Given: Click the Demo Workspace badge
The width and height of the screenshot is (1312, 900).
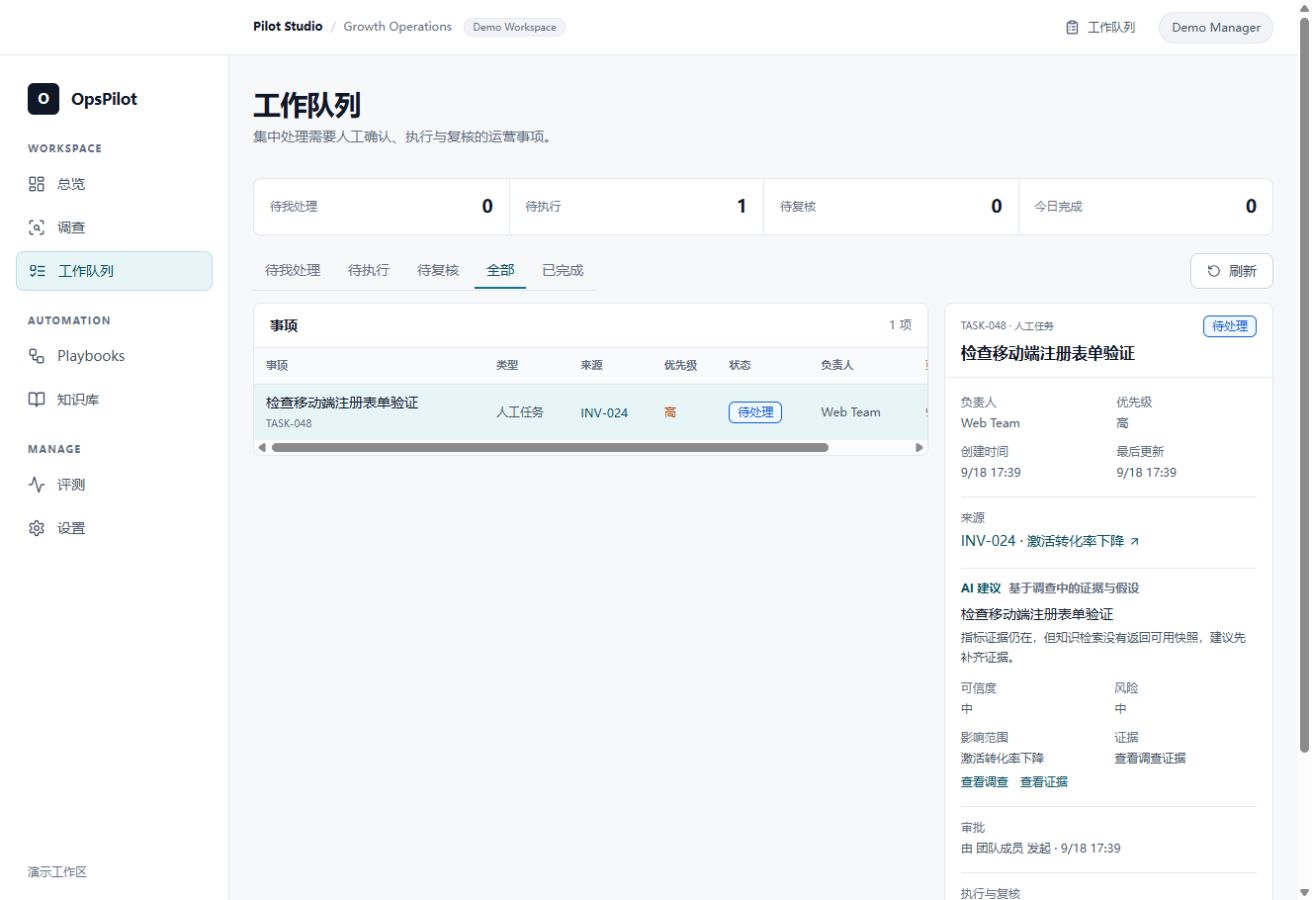Looking at the screenshot, I should pos(515,27).
